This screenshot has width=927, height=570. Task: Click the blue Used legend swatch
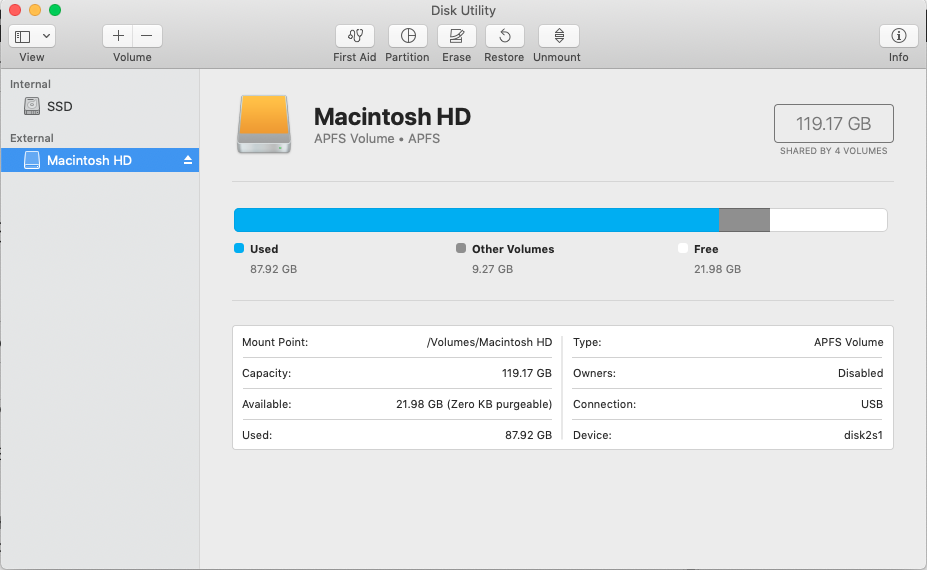239,248
